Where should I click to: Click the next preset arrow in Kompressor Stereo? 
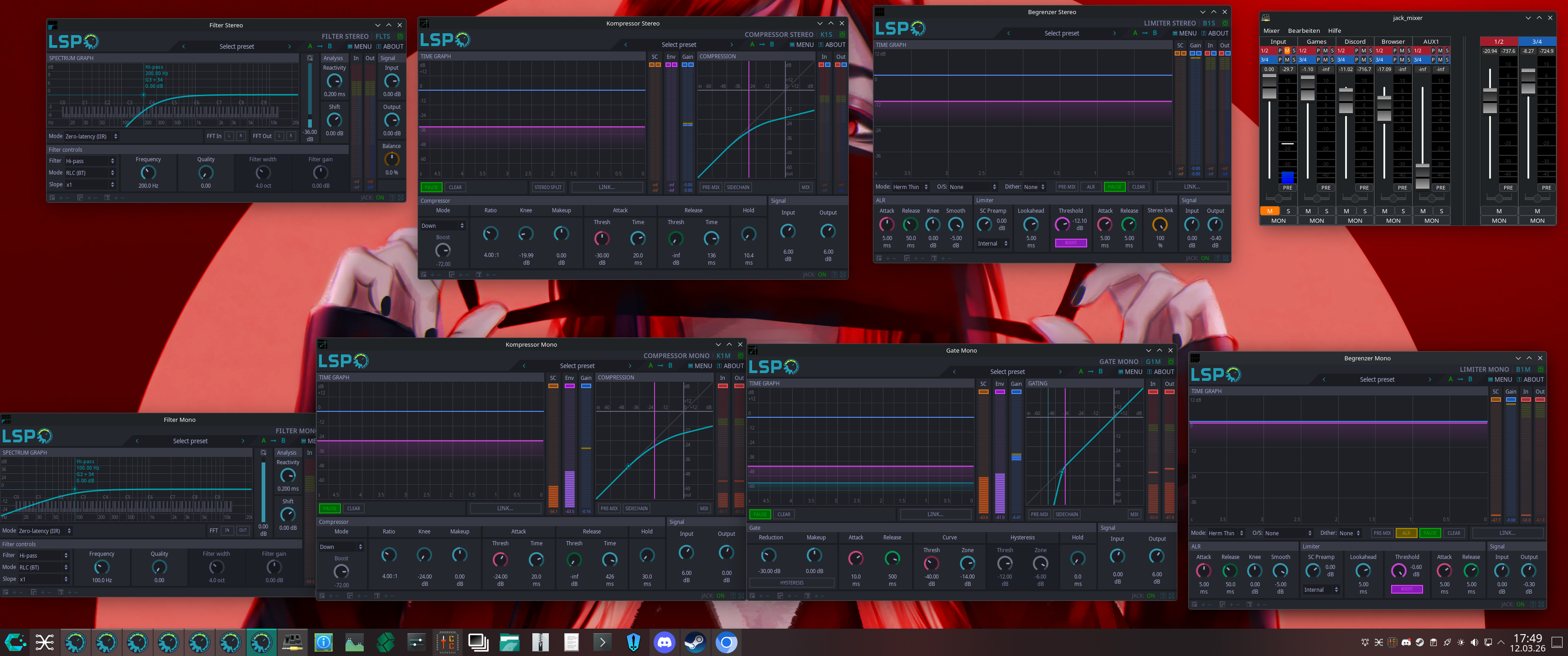tap(731, 45)
